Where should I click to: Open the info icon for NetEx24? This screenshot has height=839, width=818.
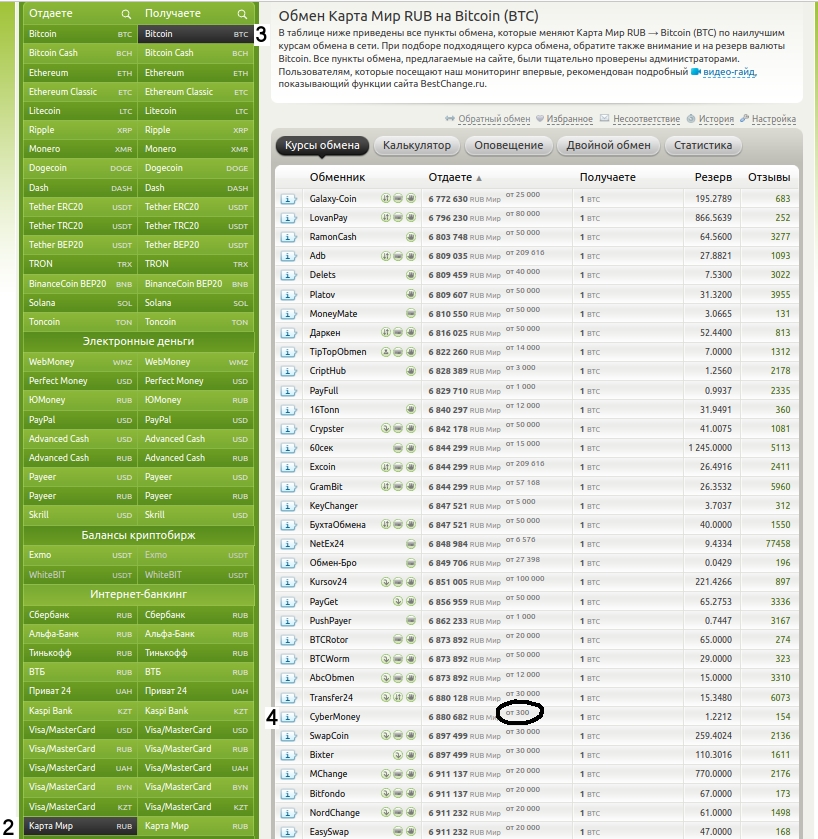288,544
